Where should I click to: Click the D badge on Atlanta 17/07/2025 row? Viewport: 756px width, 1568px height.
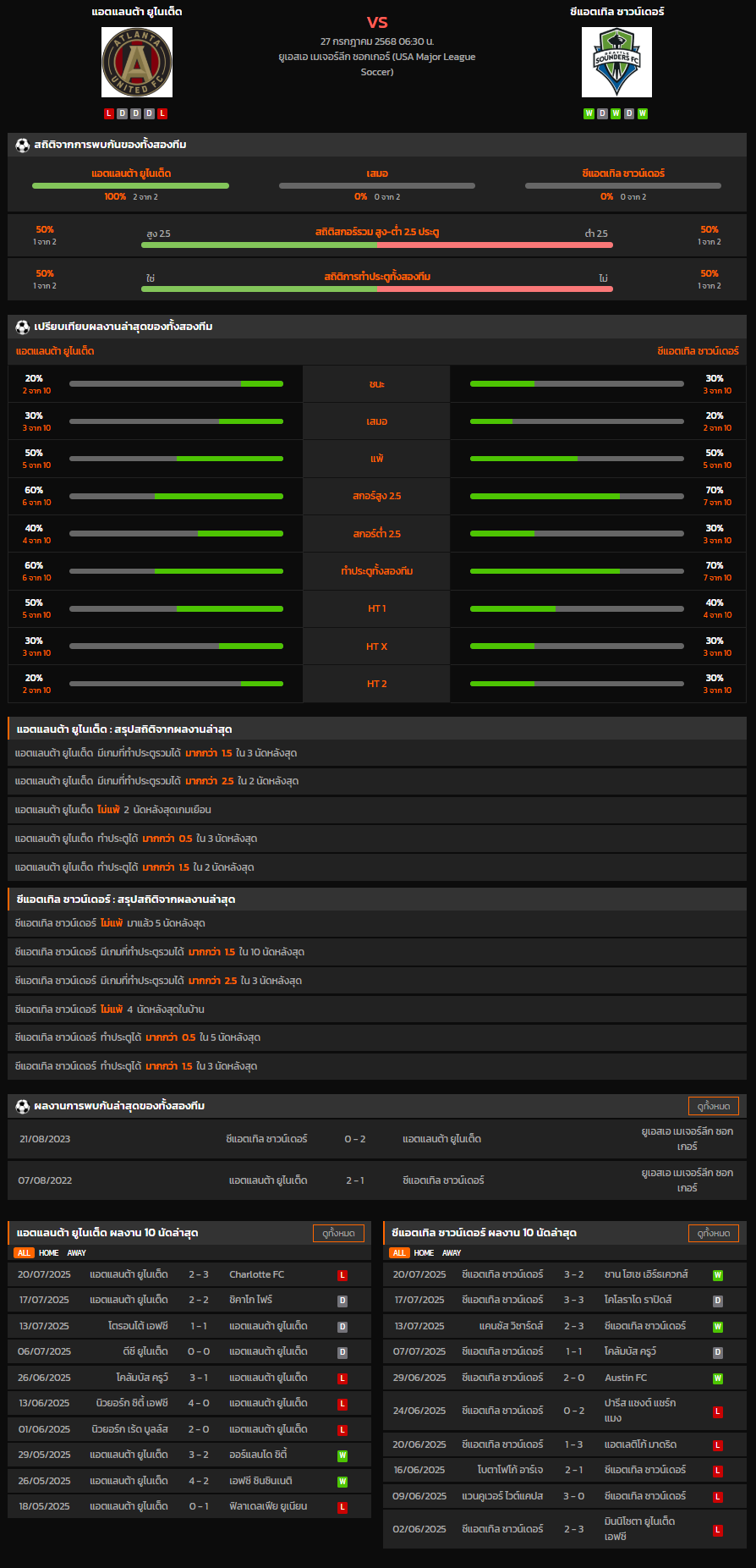342,1301
